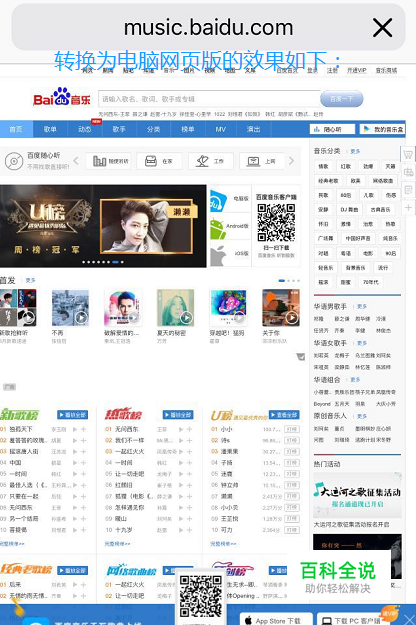Open the 大运河之歌征集活动 banner
Image resolution: width=416 pixels, height=625 pixels.
[x=357, y=496]
